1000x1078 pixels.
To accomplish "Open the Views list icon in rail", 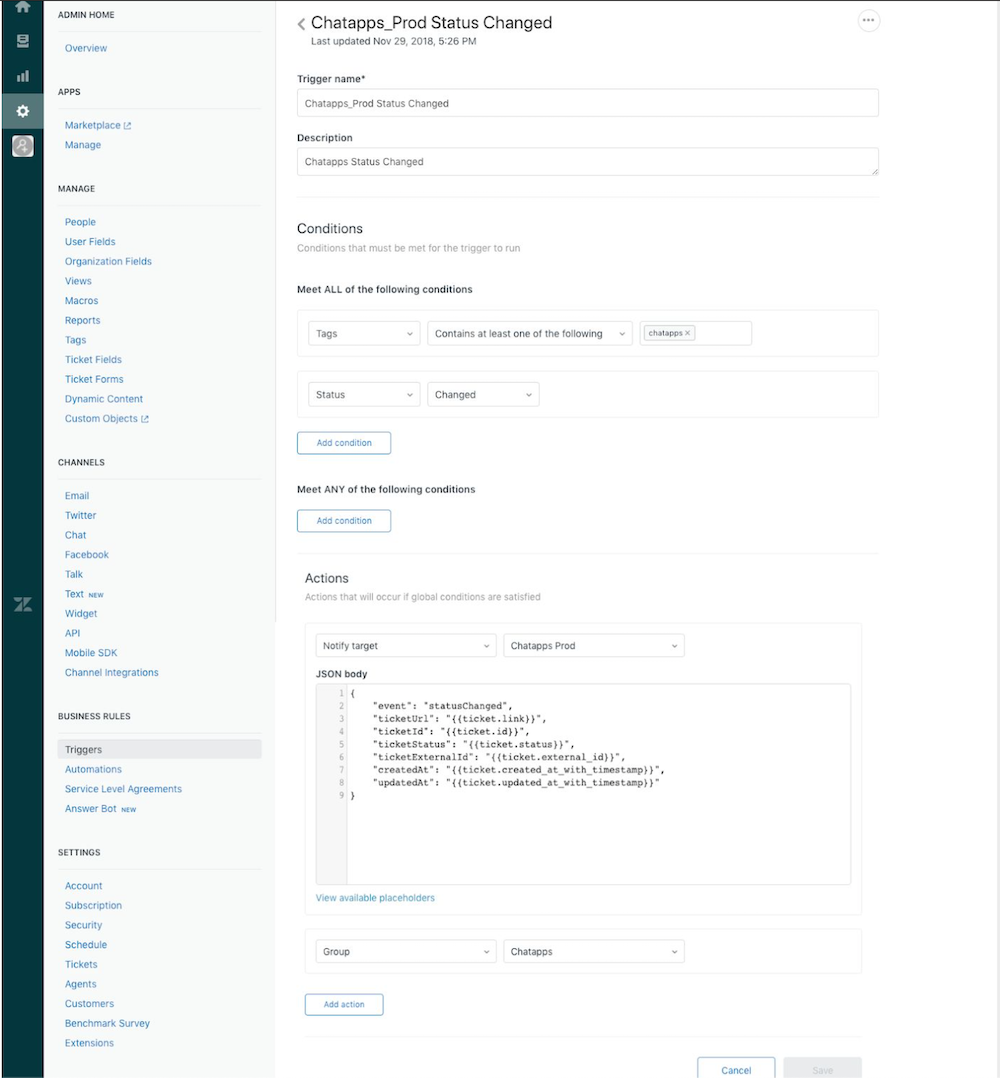I will (x=23, y=41).
